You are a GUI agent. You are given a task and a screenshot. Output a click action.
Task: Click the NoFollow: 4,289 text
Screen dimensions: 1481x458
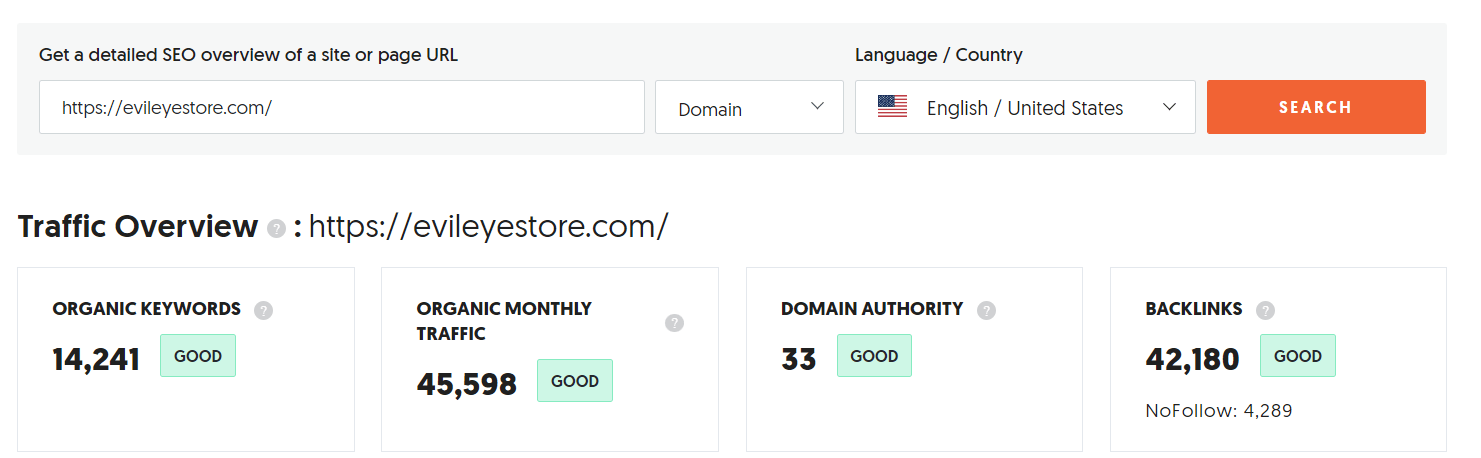tap(1219, 411)
